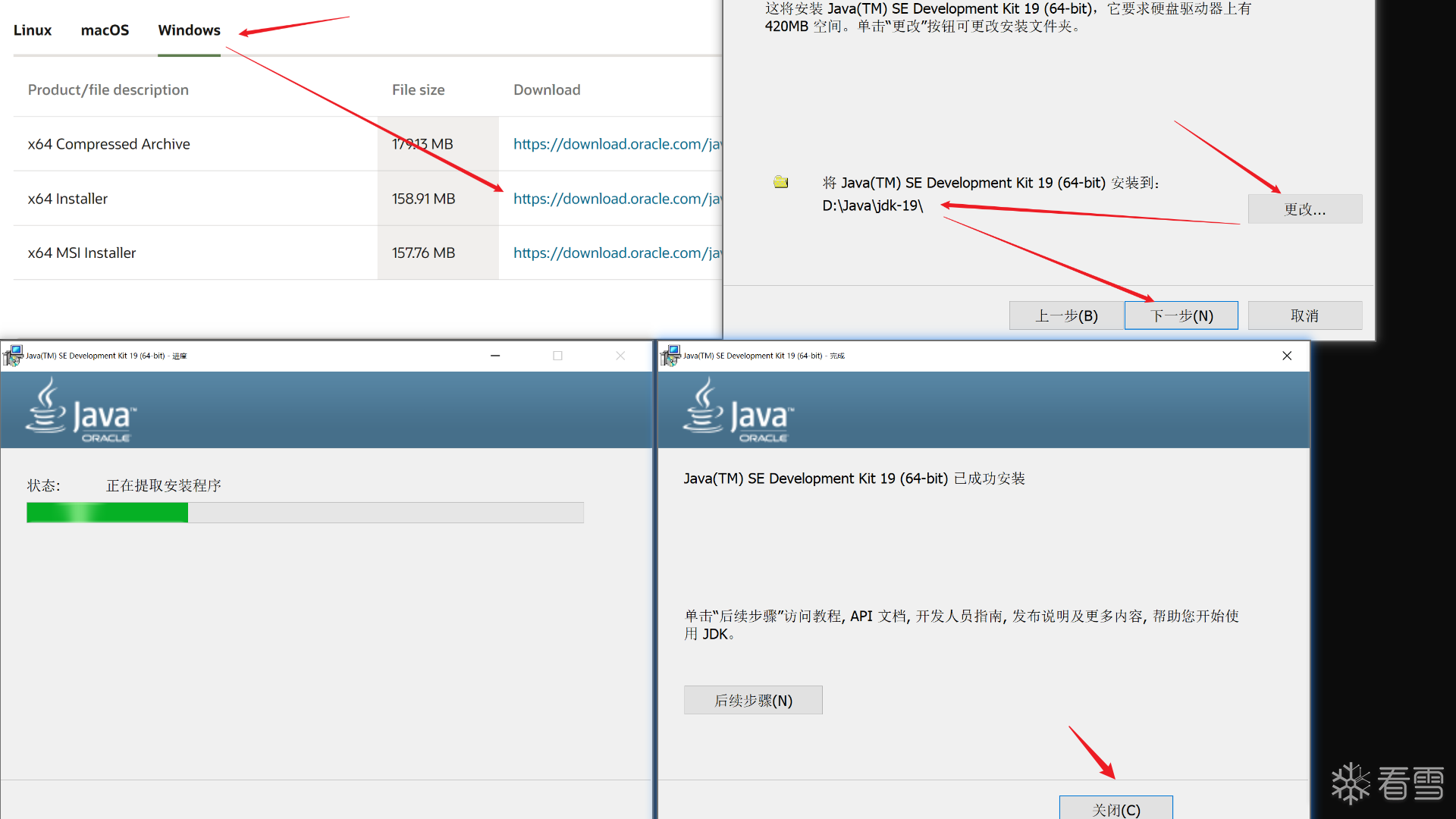Click installer icon in completion window titlebar
Image resolution: width=1456 pixels, height=819 pixels.
tap(670, 355)
